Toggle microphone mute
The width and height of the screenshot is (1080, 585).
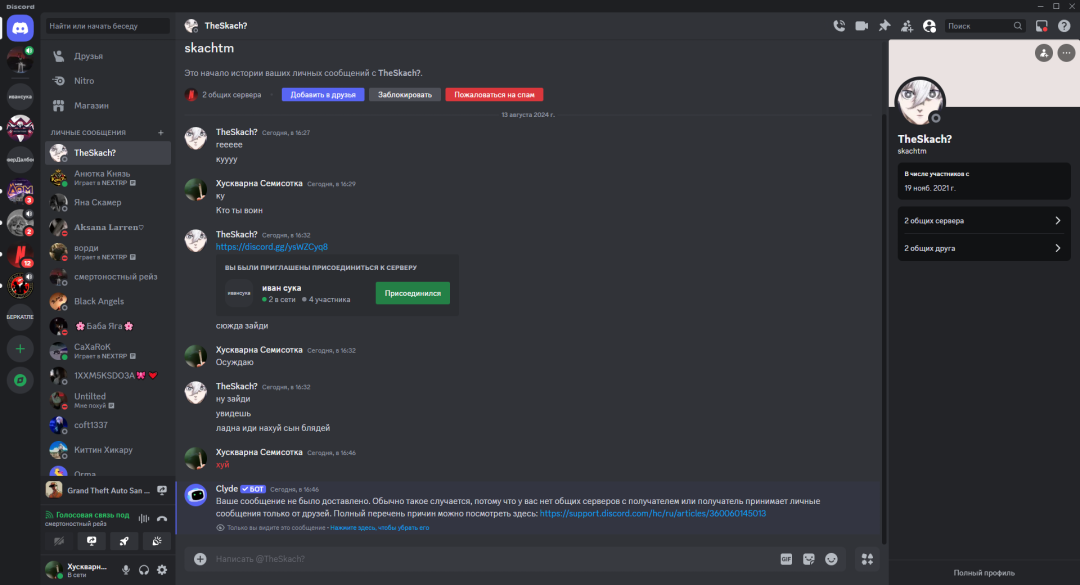click(x=126, y=570)
